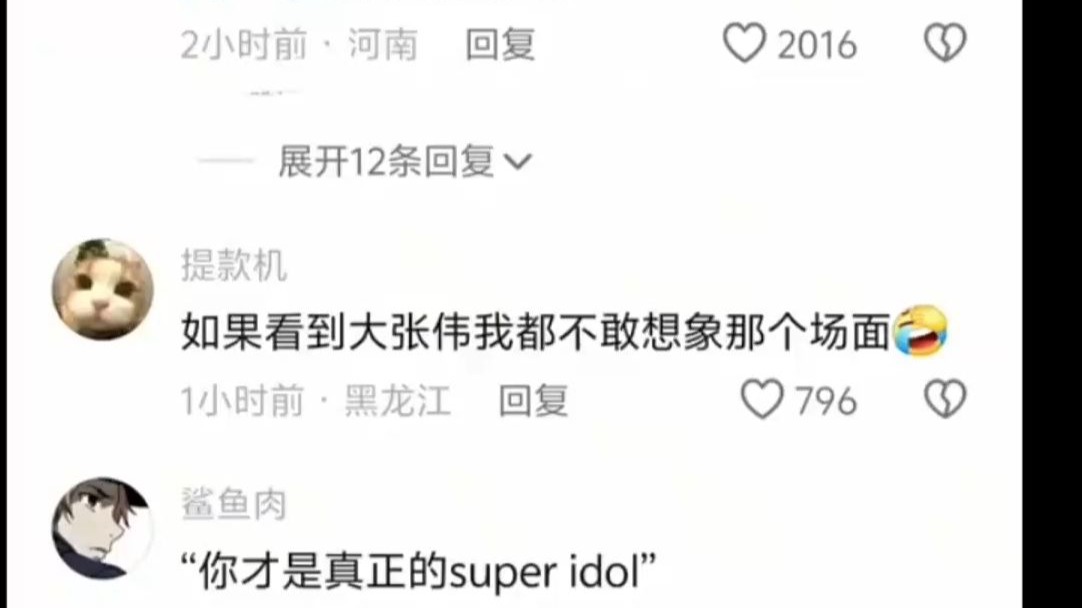The height and width of the screenshot is (608, 1082).
Task: Dislike the Henan comment with broken heart
Action: click(x=945, y=43)
